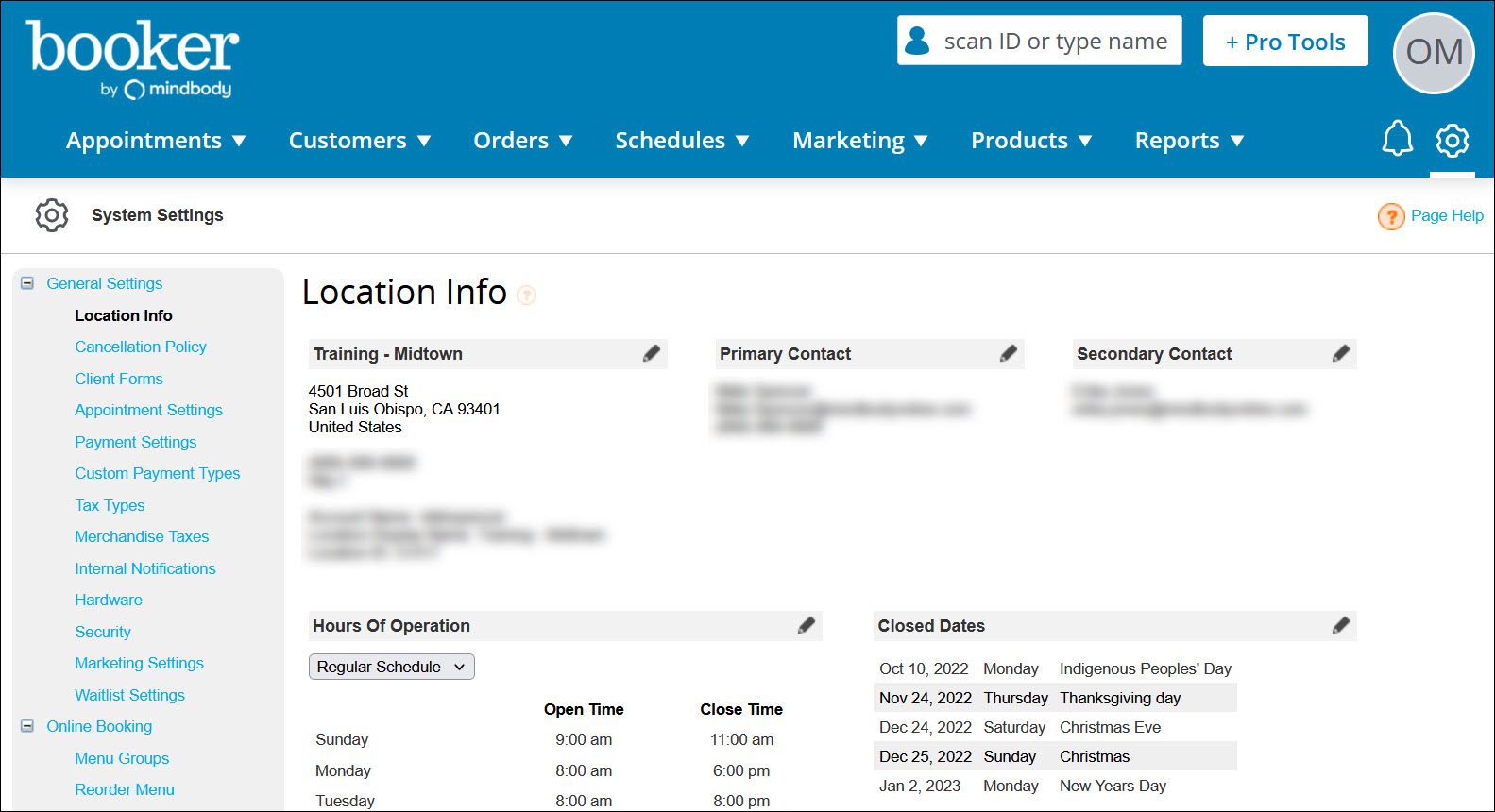Open Payment Settings link in sidebar
This screenshot has width=1495, height=812.
(x=136, y=442)
